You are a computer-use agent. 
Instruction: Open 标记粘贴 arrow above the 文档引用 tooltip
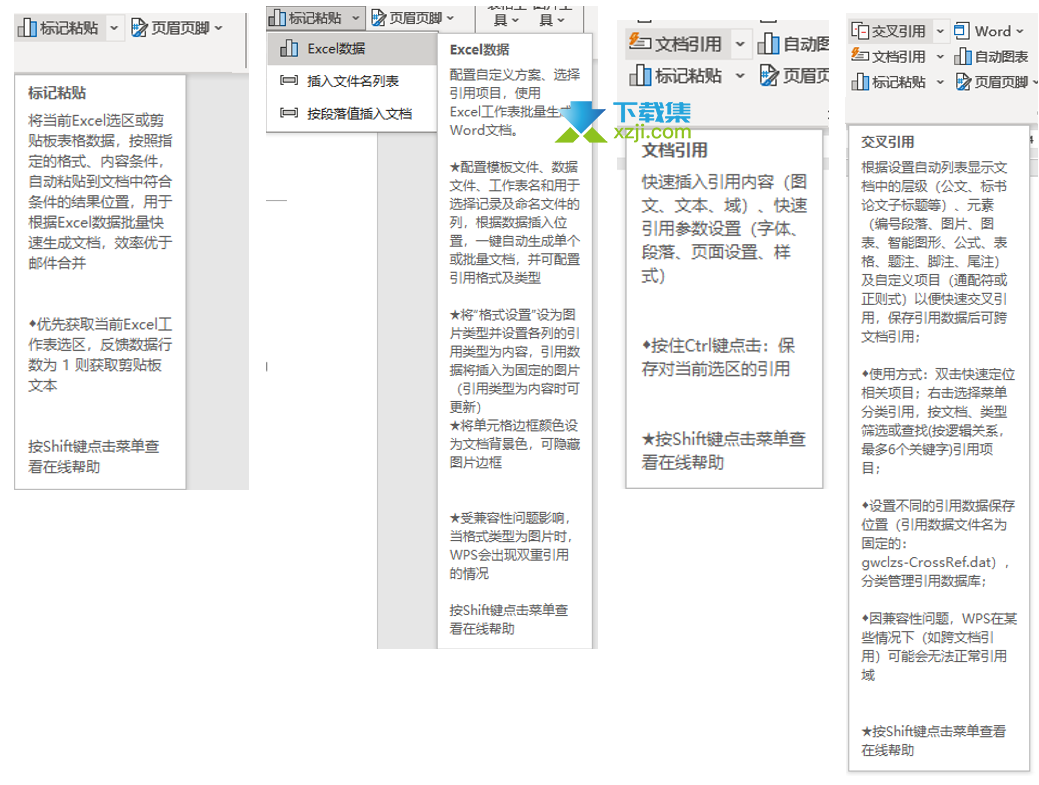click(740, 76)
